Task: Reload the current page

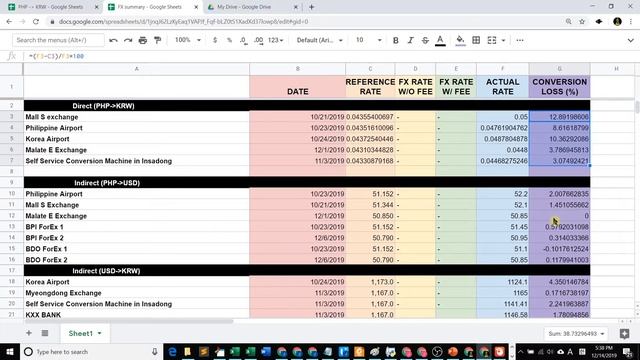Action: [x=36, y=22]
